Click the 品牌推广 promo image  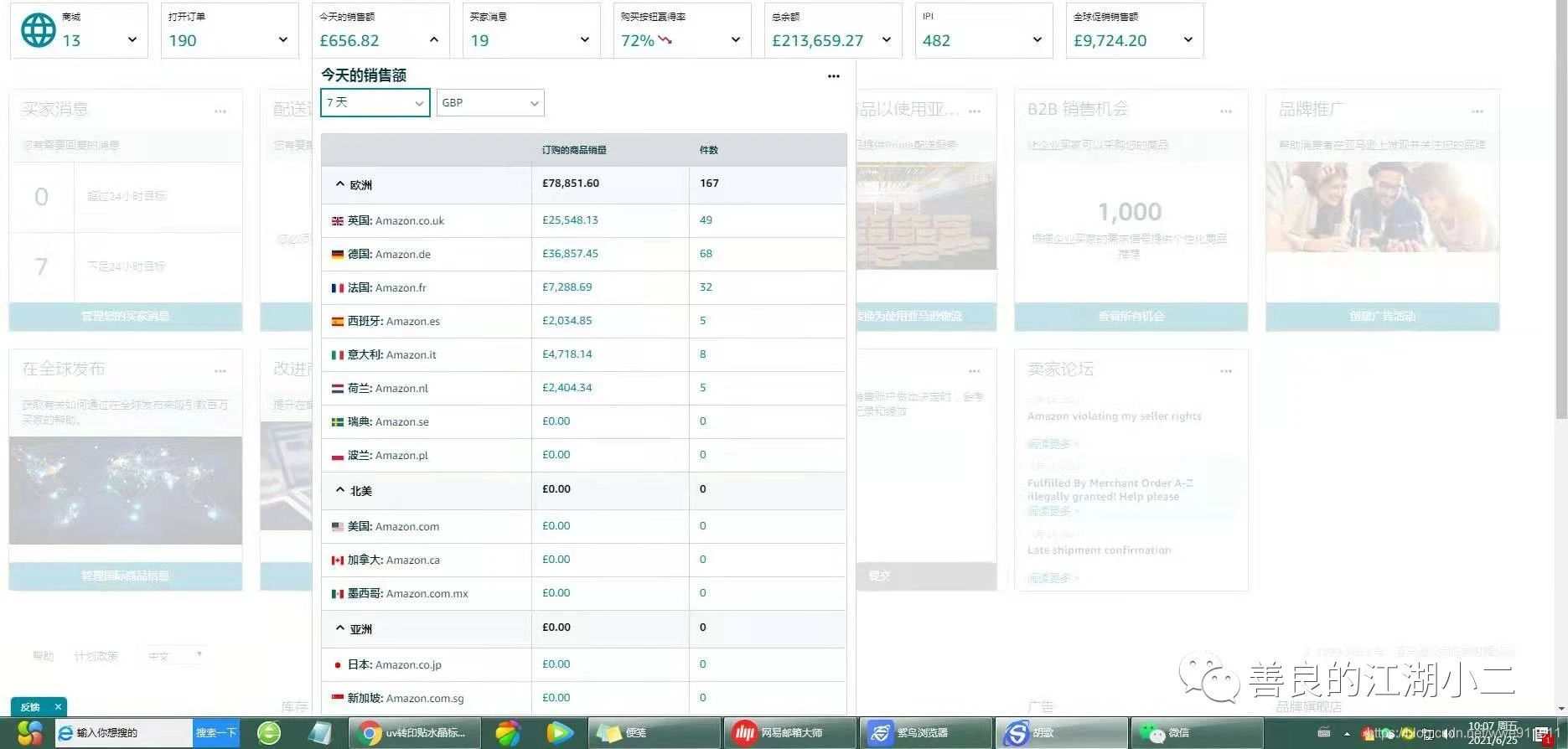coord(1383,207)
